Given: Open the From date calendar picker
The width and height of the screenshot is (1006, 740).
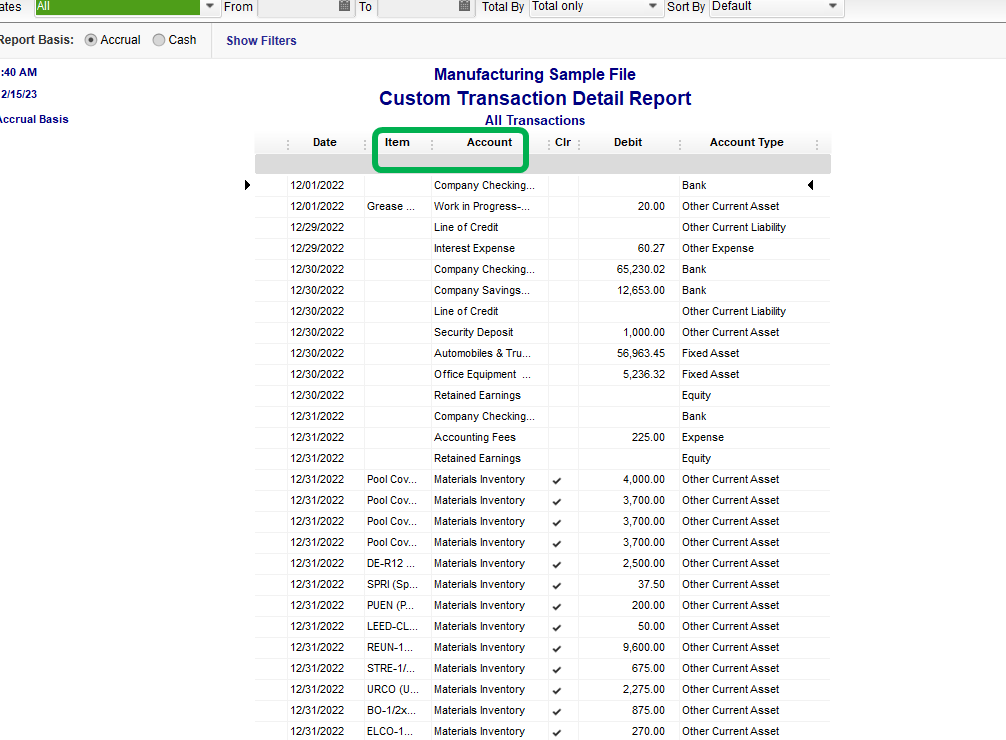Looking at the screenshot, I should click(344, 6).
